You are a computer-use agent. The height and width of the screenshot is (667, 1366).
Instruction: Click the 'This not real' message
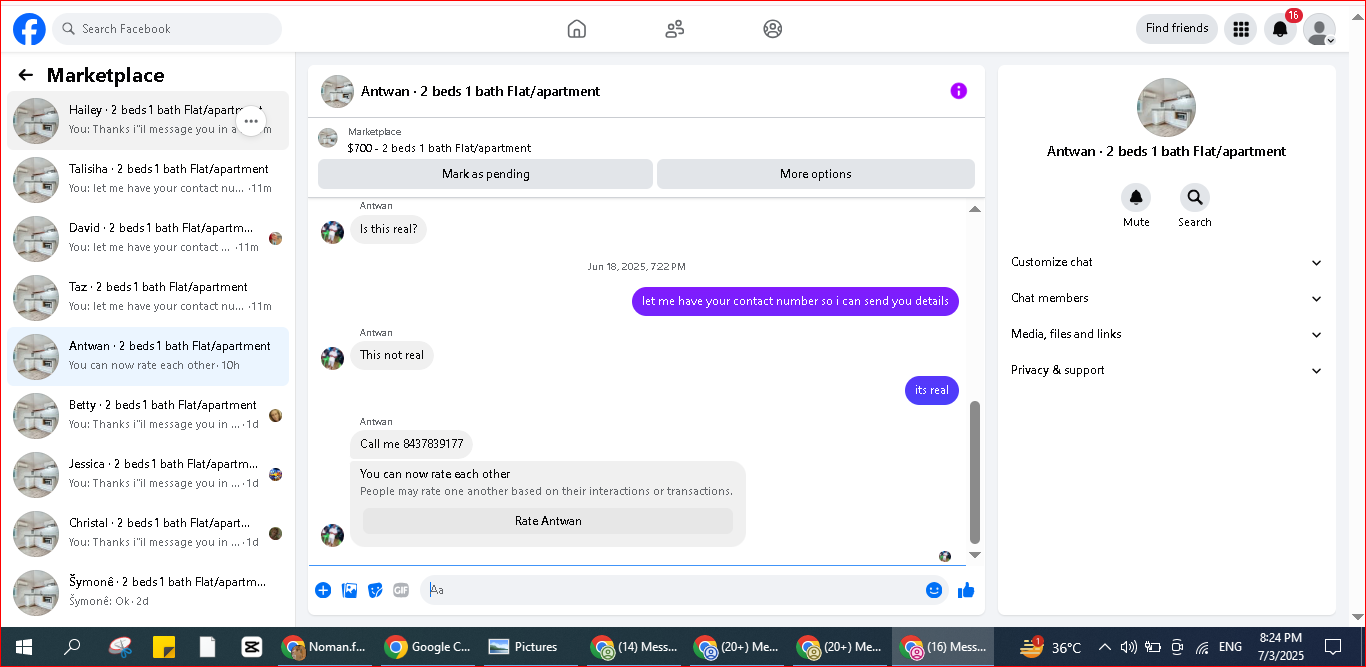coord(392,355)
